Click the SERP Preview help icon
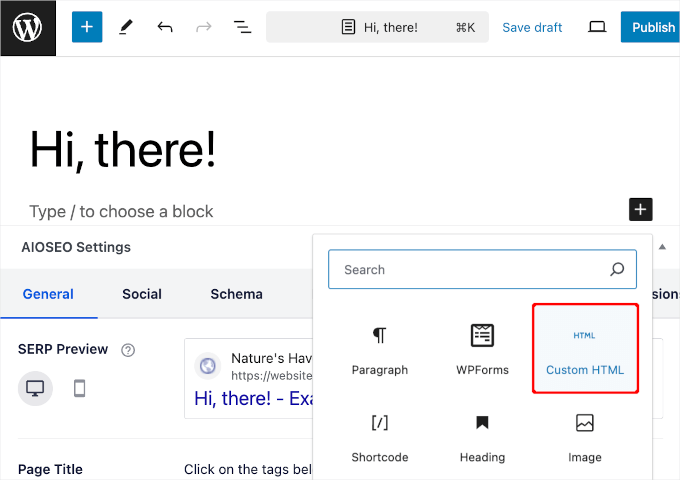 pos(128,350)
